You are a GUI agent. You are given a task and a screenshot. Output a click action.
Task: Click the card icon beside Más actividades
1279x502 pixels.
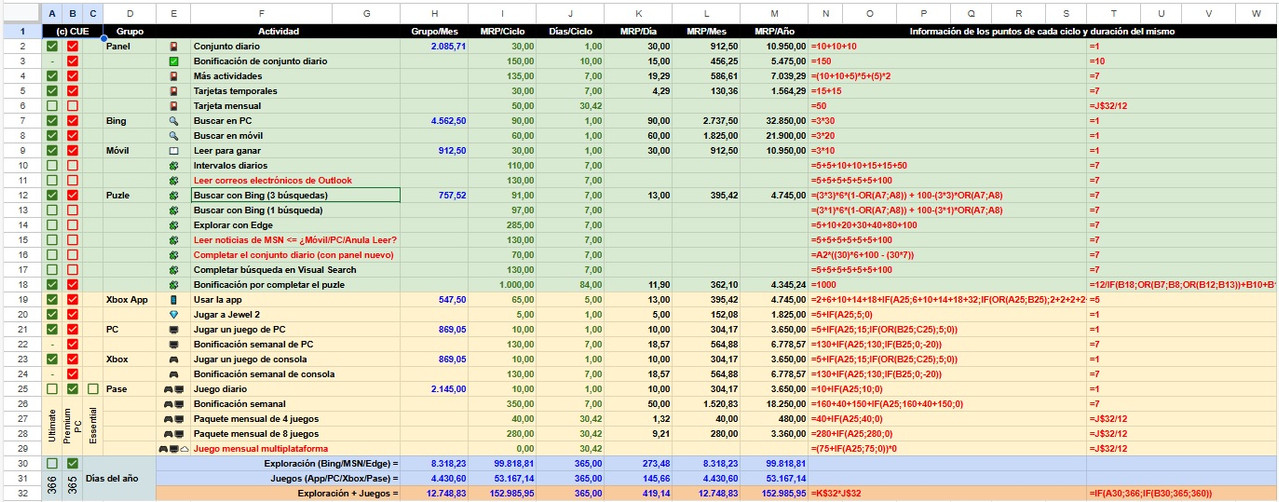[173, 76]
